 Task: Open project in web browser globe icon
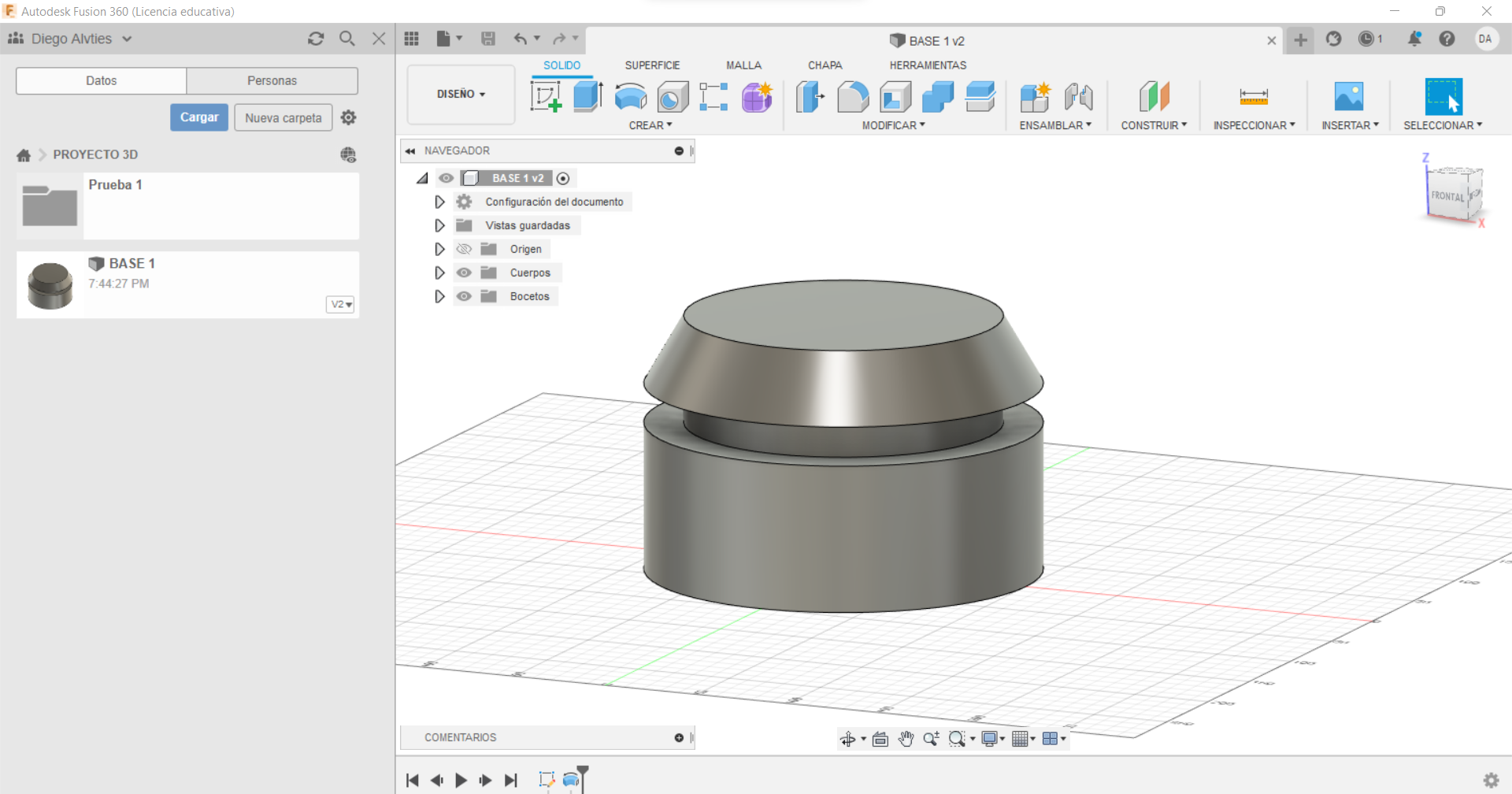pyautogui.click(x=348, y=154)
